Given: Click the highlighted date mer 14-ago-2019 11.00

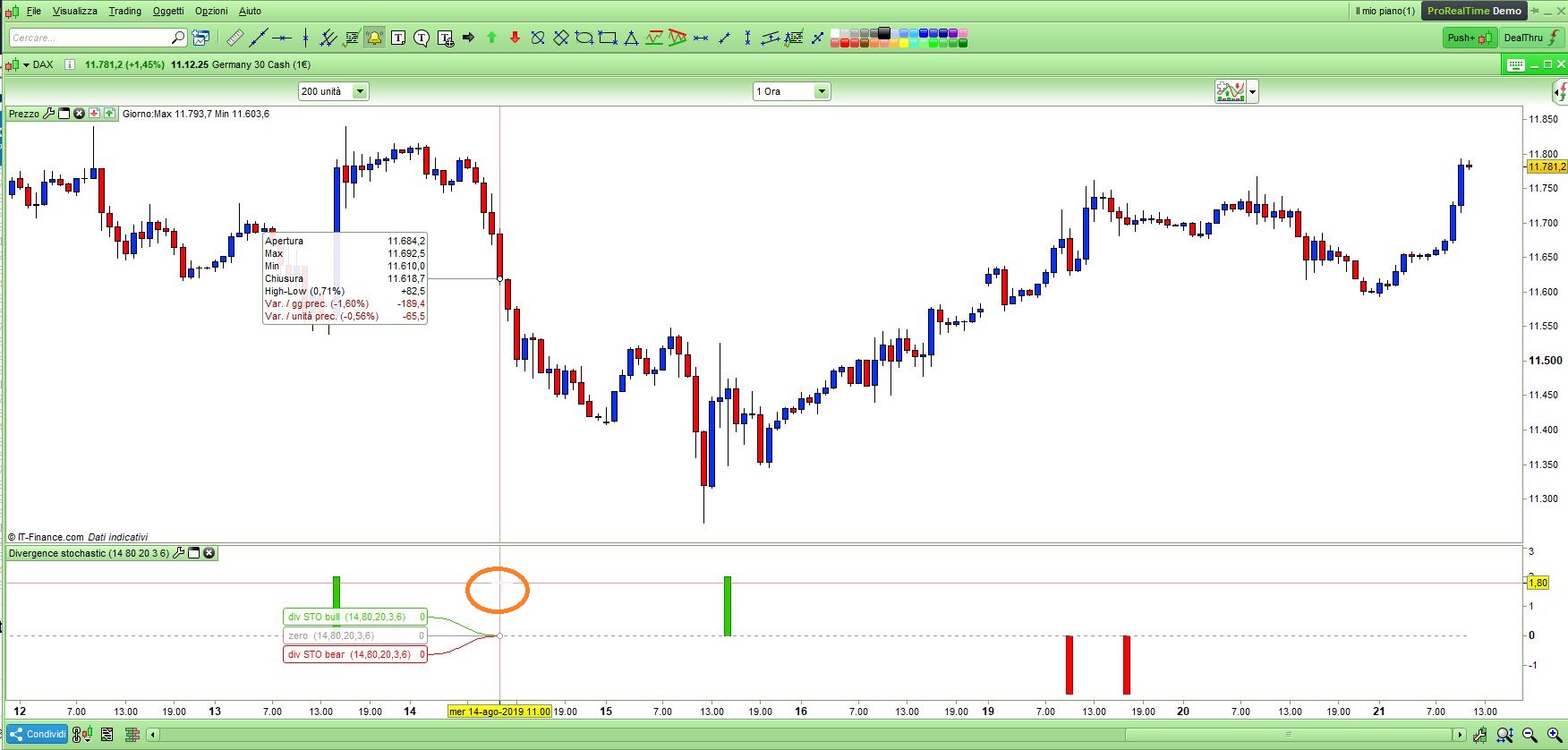Looking at the screenshot, I should [x=499, y=712].
